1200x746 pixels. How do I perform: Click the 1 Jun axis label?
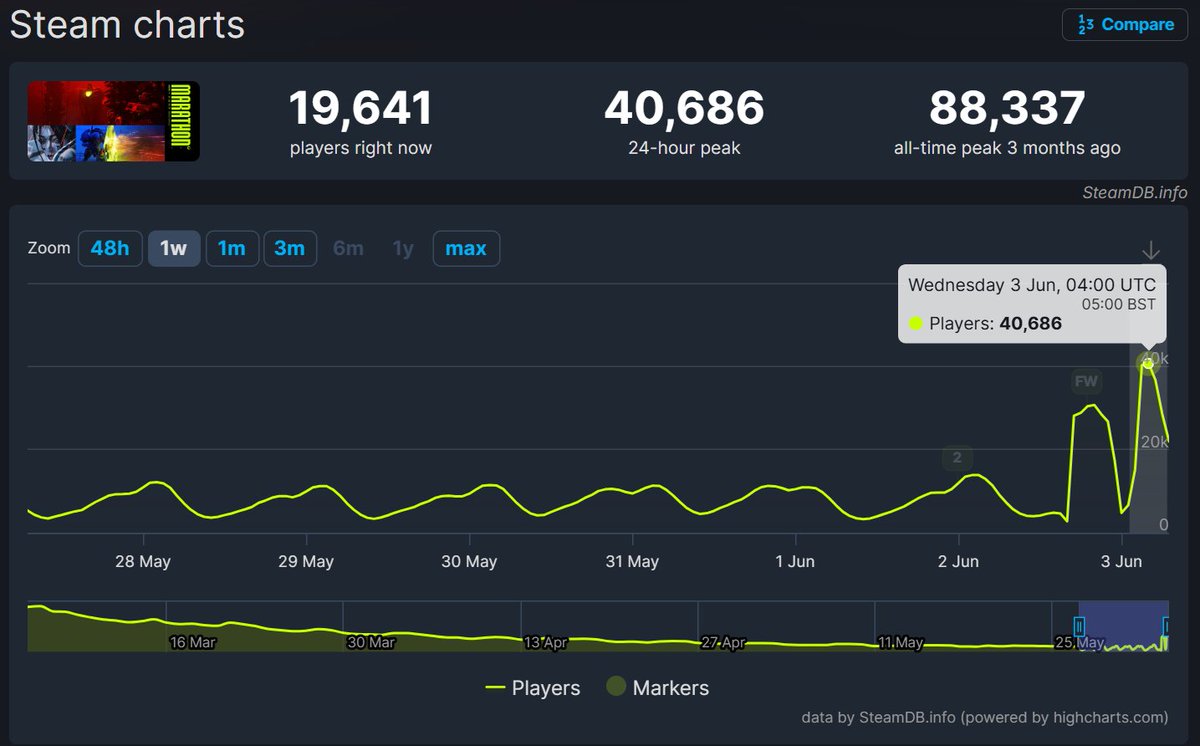(x=795, y=562)
